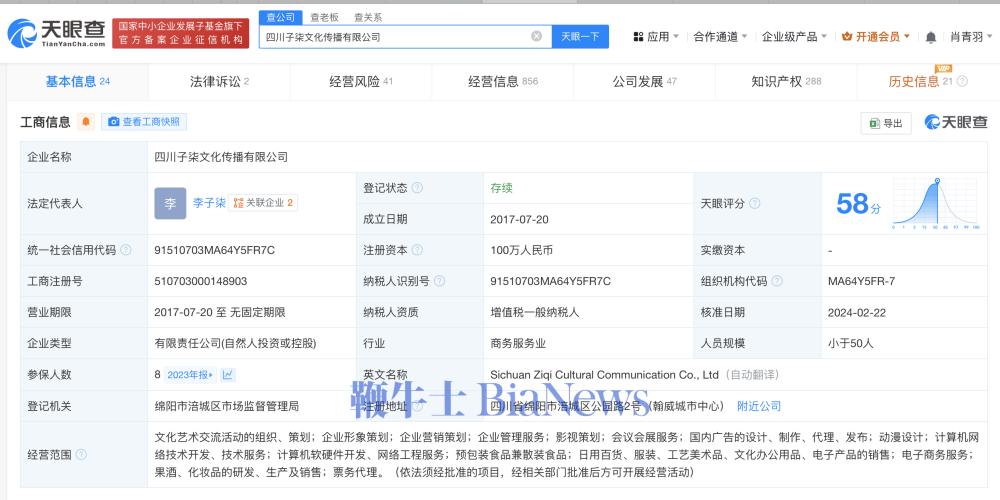Click help icon next to 纳税人识别号
1000x500 pixels.
click(439, 281)
